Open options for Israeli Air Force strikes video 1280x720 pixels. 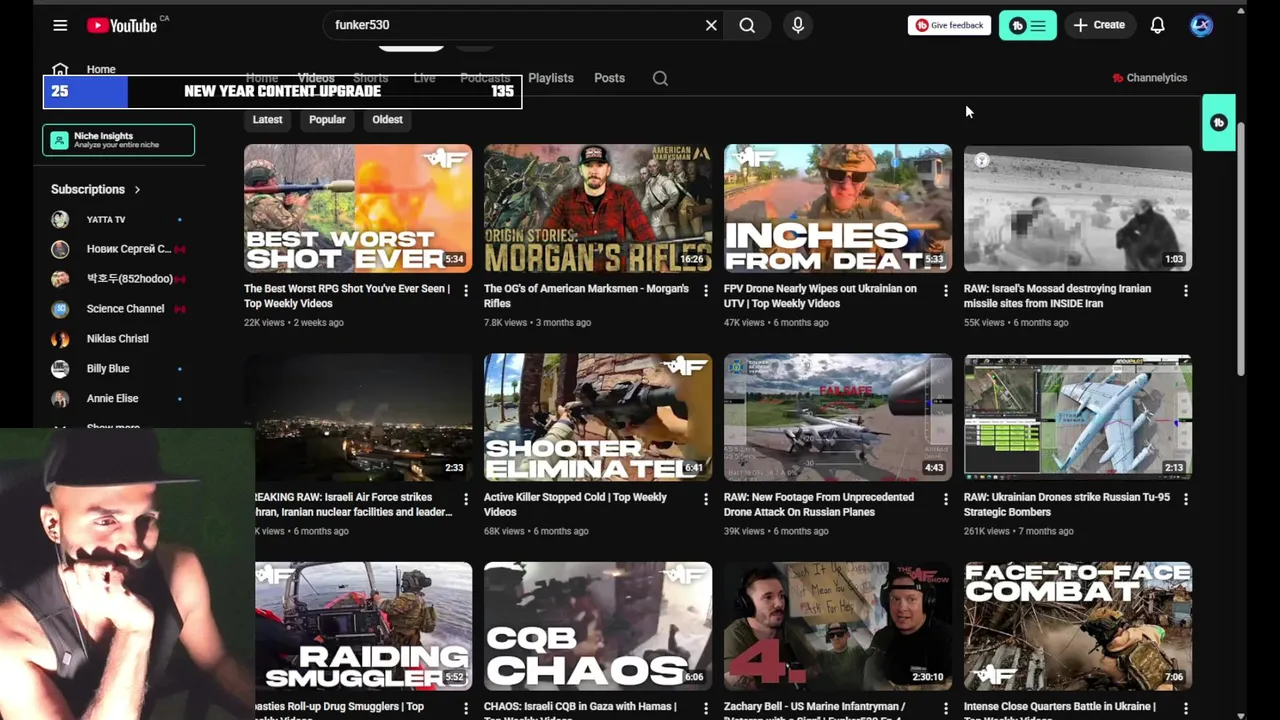465,499
